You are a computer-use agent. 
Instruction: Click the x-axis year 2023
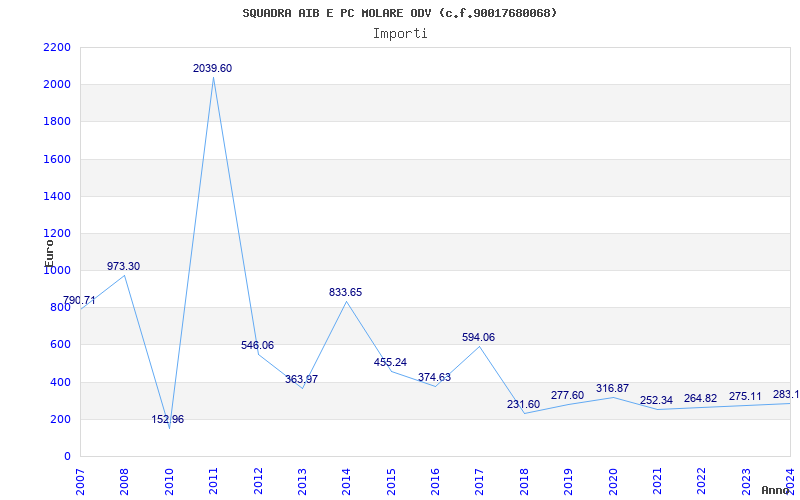pyautogui.click(x=746, y=482)
